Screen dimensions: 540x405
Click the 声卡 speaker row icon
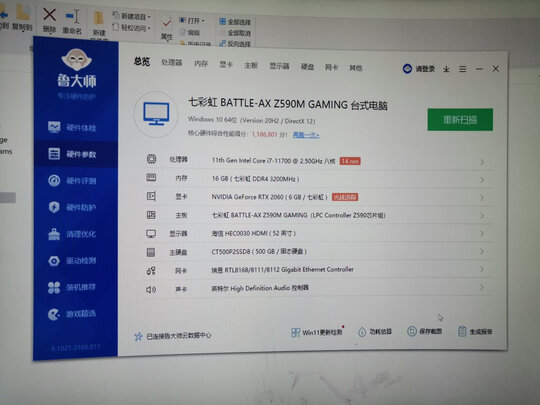click(x=151, y=289)
